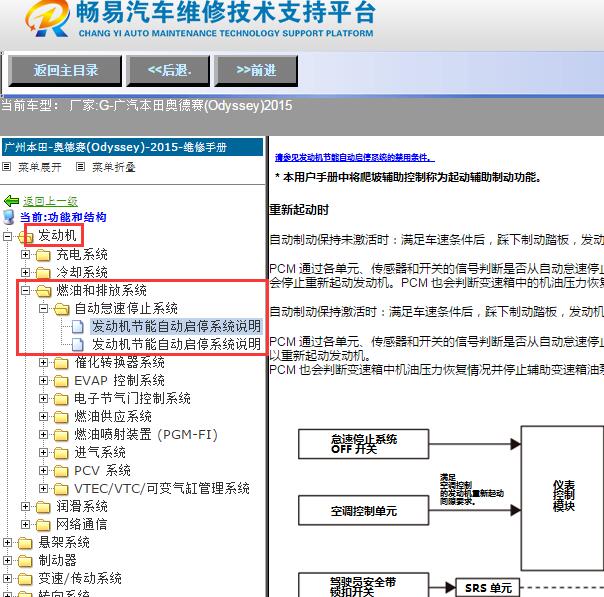The height and width of the screenshot is (597, 604).
Task: Click folder icon of 进气系统
Action: (x=61, y=453)
